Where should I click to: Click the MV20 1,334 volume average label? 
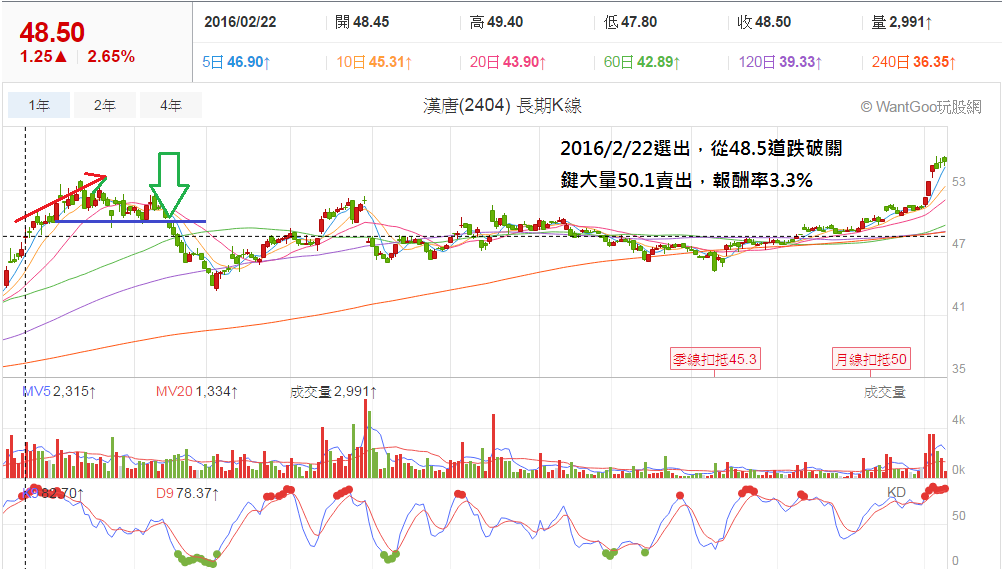click(197, 391)
